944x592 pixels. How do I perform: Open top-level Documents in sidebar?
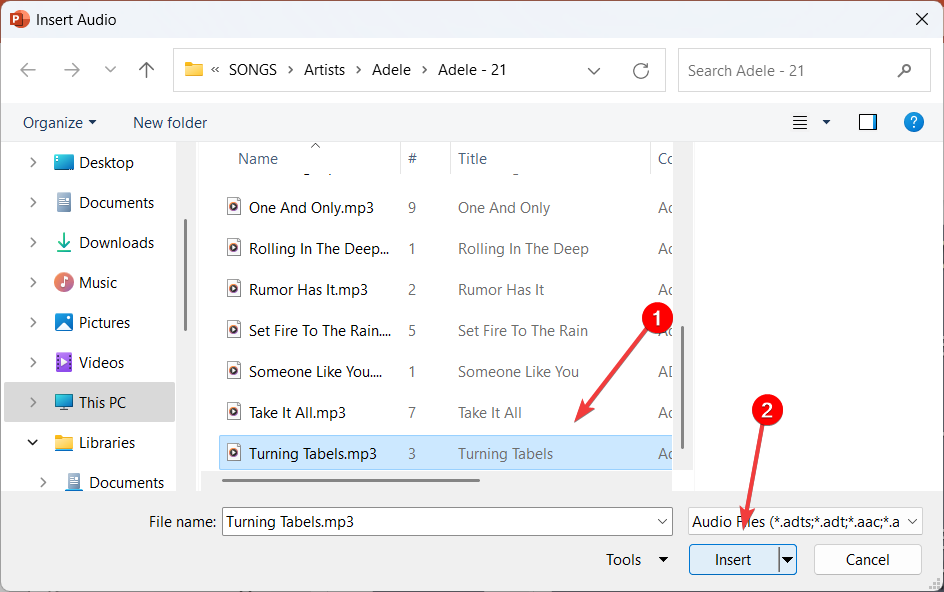coord(105,203)
